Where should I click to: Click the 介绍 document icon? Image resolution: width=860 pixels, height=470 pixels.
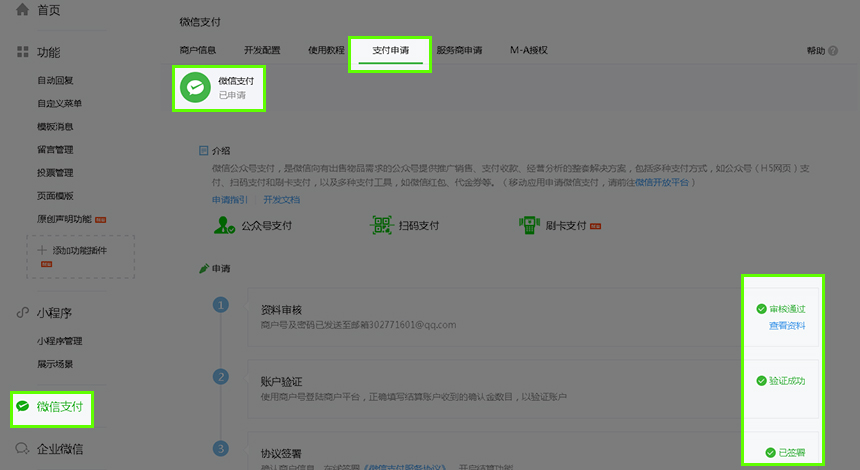tap(203, 150)
